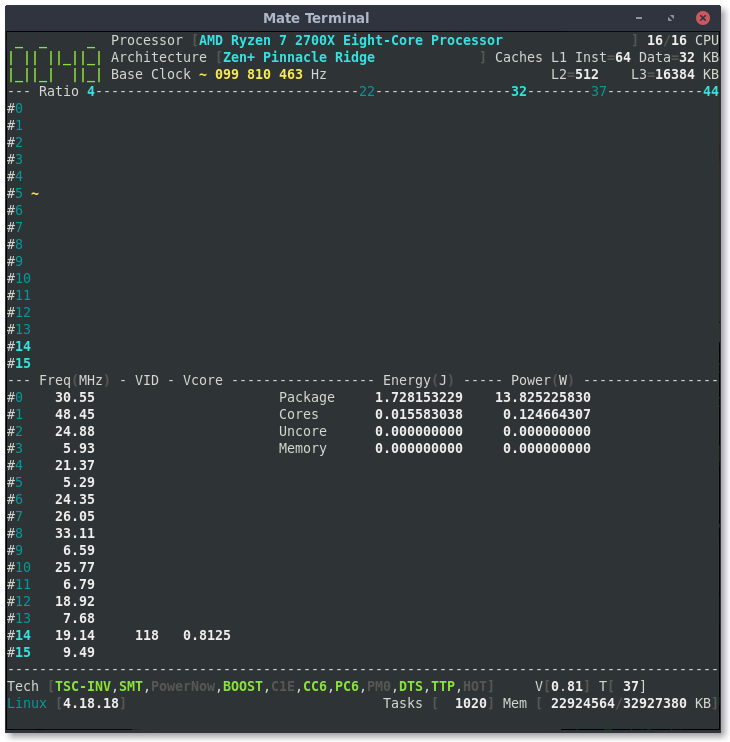Click the base clock value 099 810 463
This screenshot has width=730, height=742.
click(259, 74)
